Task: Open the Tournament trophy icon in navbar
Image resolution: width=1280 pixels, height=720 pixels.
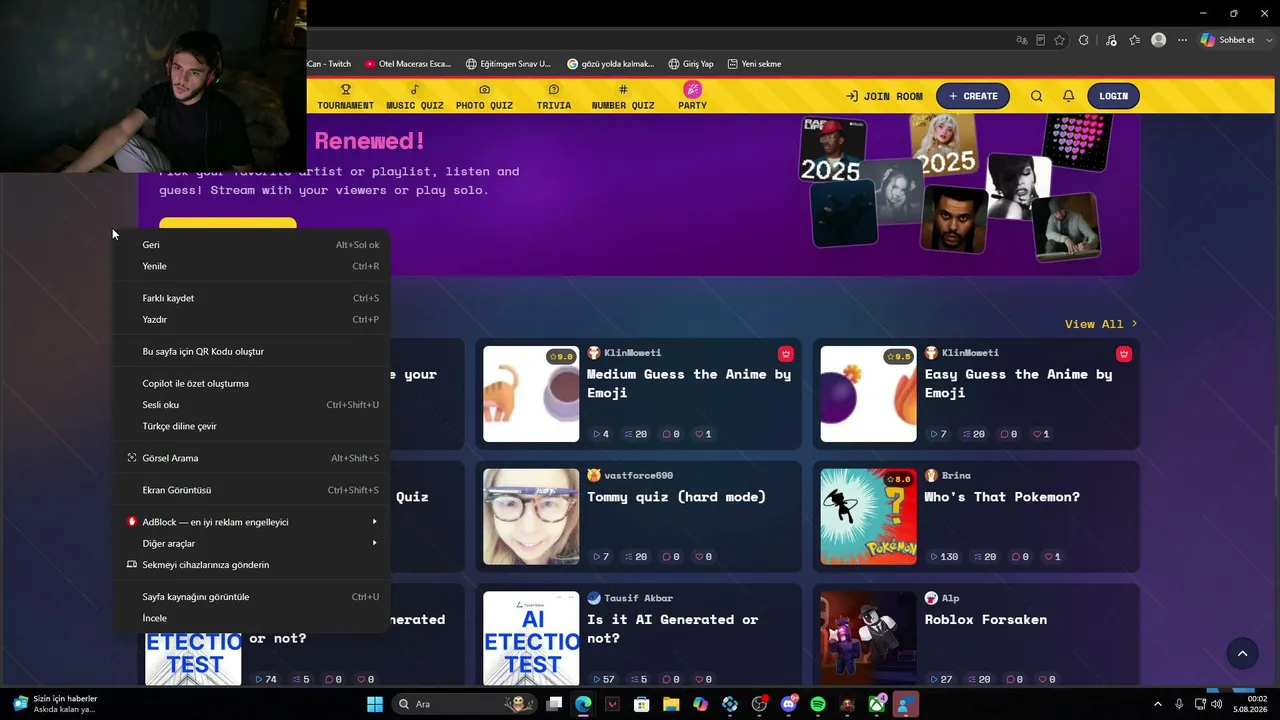Action: [x=346, y=89]
